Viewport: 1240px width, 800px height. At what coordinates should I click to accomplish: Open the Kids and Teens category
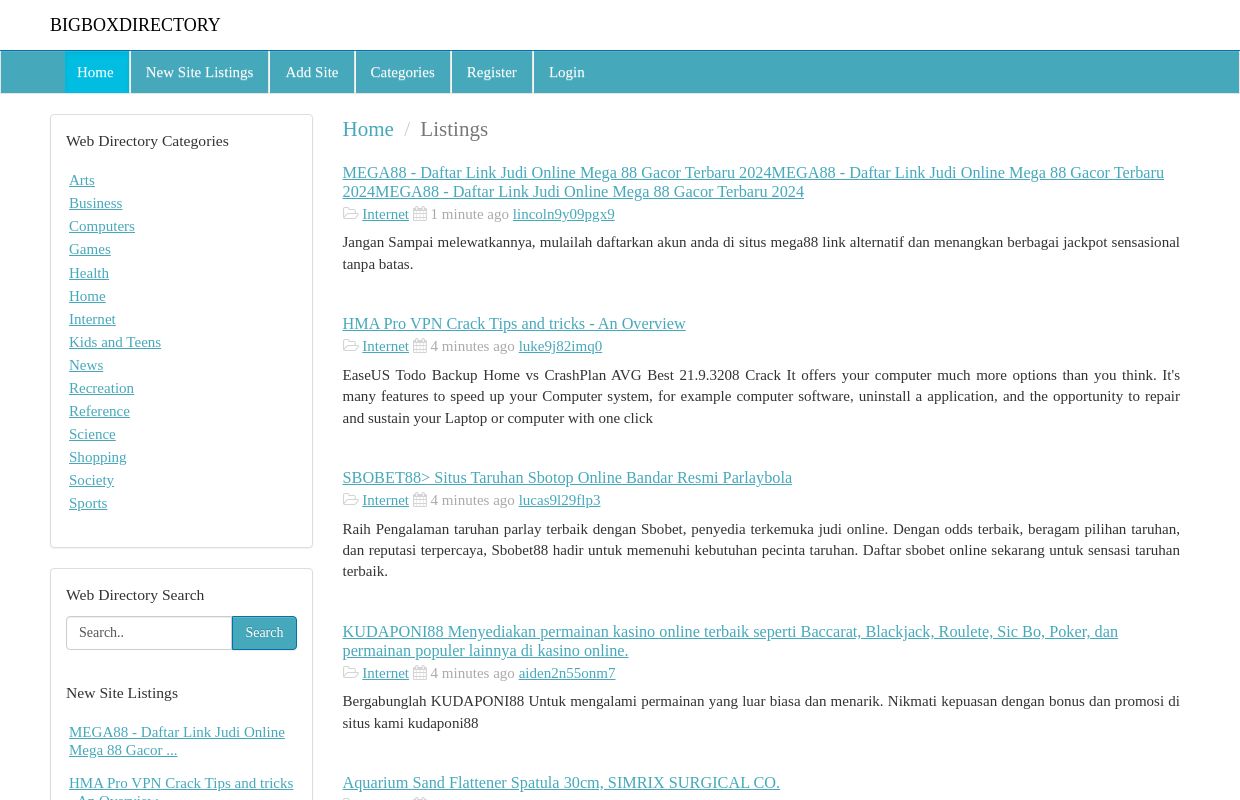[x=115, y=342]
